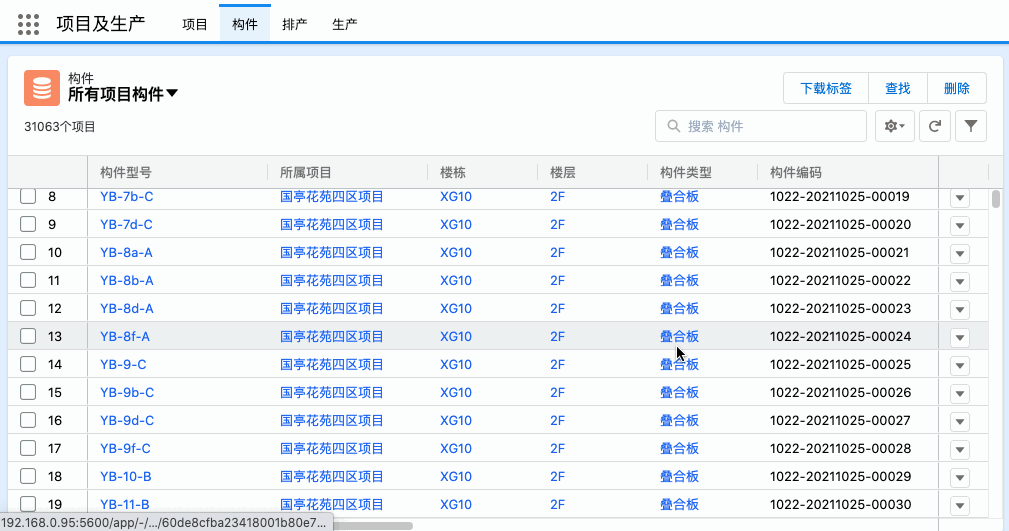Open row actions menu for YB-8f-A

[959, 337]
